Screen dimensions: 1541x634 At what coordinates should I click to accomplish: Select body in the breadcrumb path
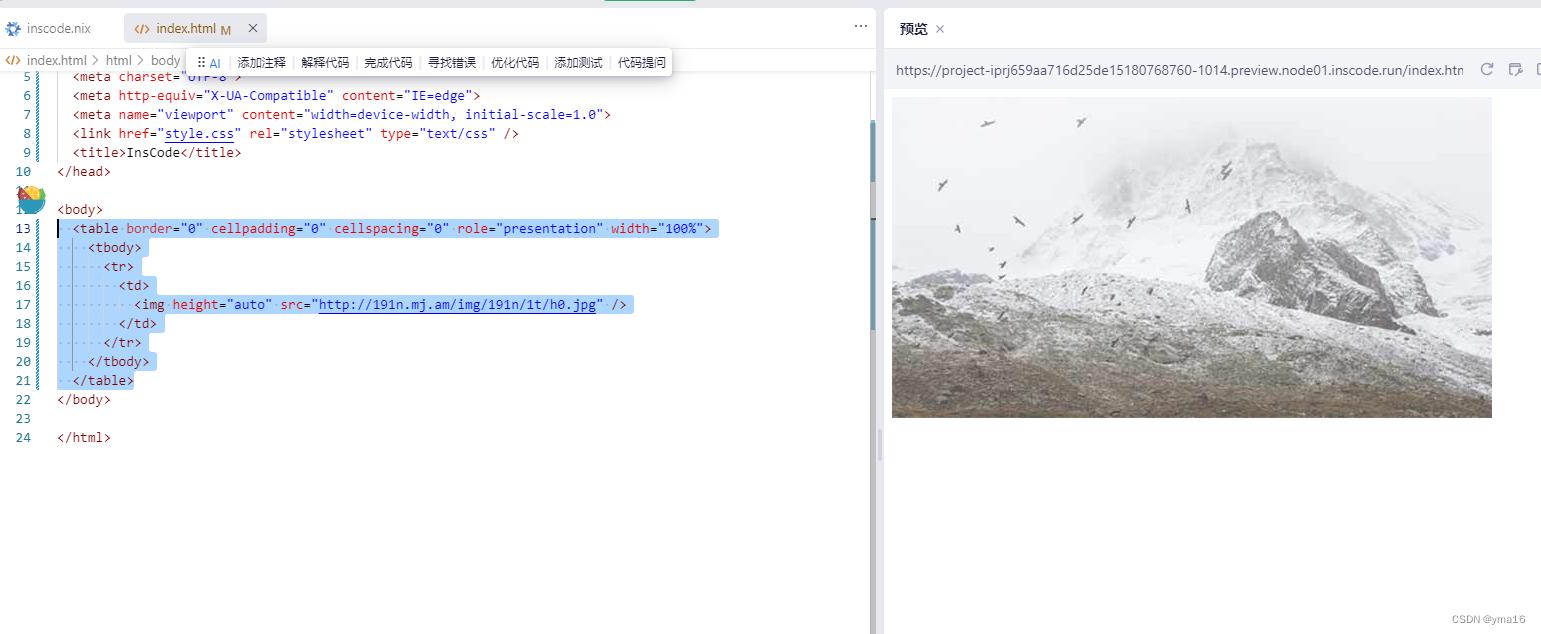tap(165, 61)
